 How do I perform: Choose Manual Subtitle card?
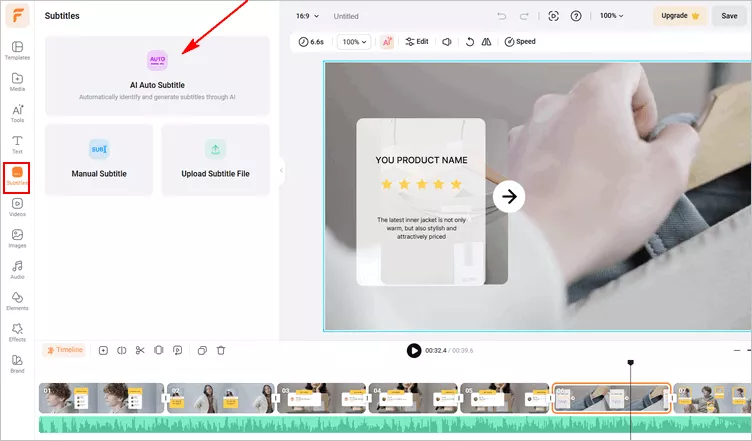point(99,160)
